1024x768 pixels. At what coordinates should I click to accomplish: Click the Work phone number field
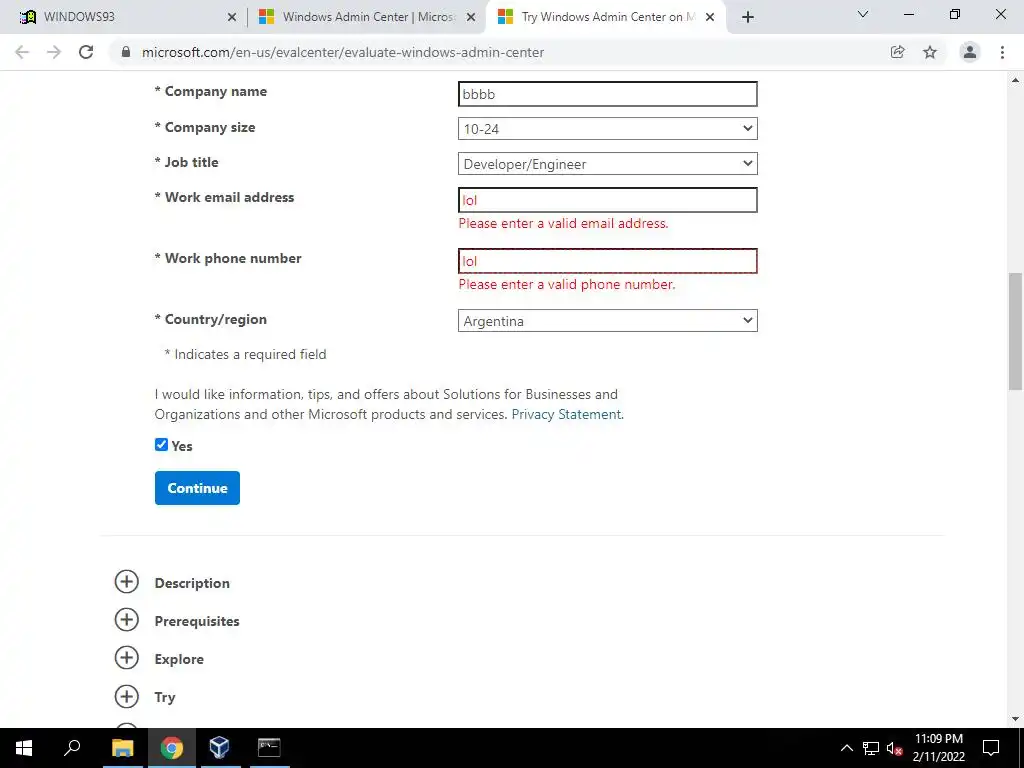tap(607, 261)
